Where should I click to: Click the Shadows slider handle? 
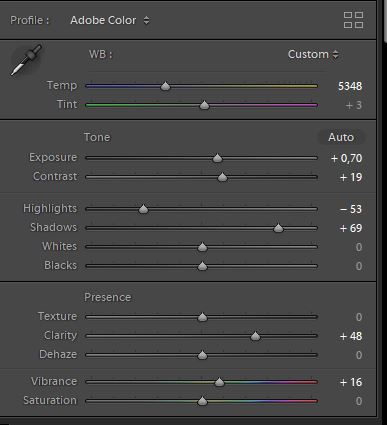(x=278, y=228)
